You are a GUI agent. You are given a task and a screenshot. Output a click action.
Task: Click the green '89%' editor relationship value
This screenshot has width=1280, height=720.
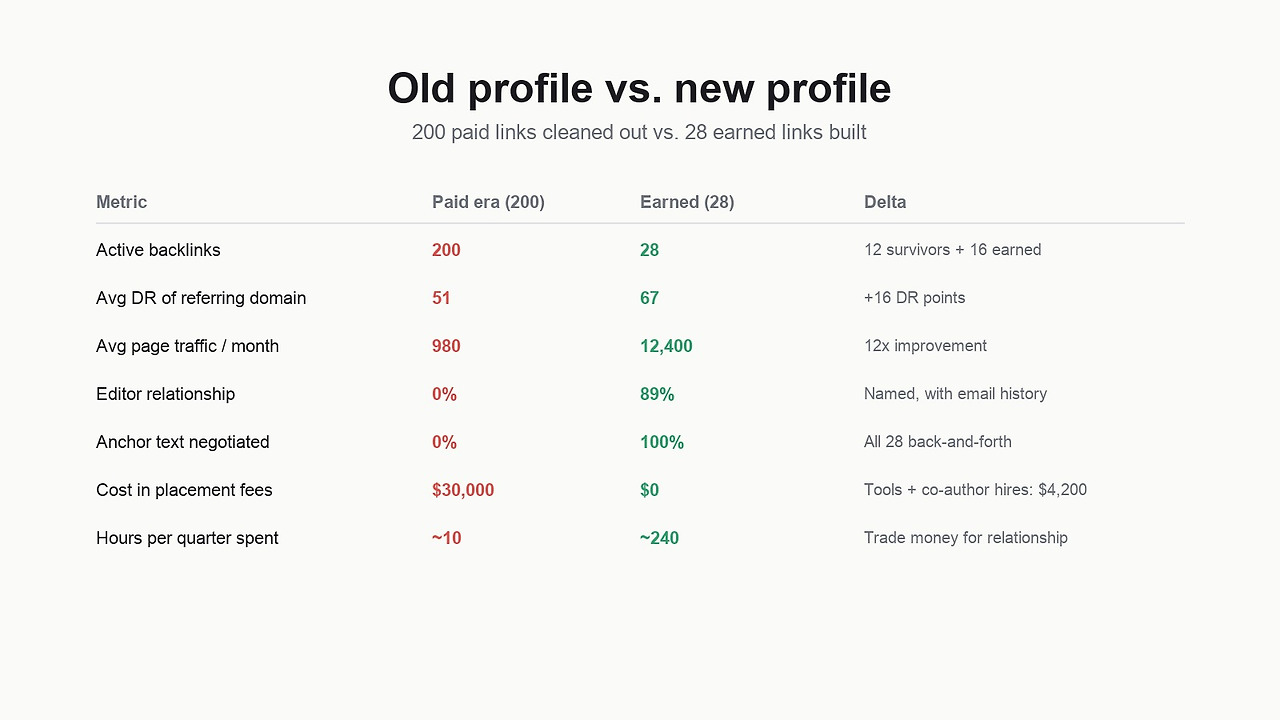pyautogui.click(x=657, y=394)
